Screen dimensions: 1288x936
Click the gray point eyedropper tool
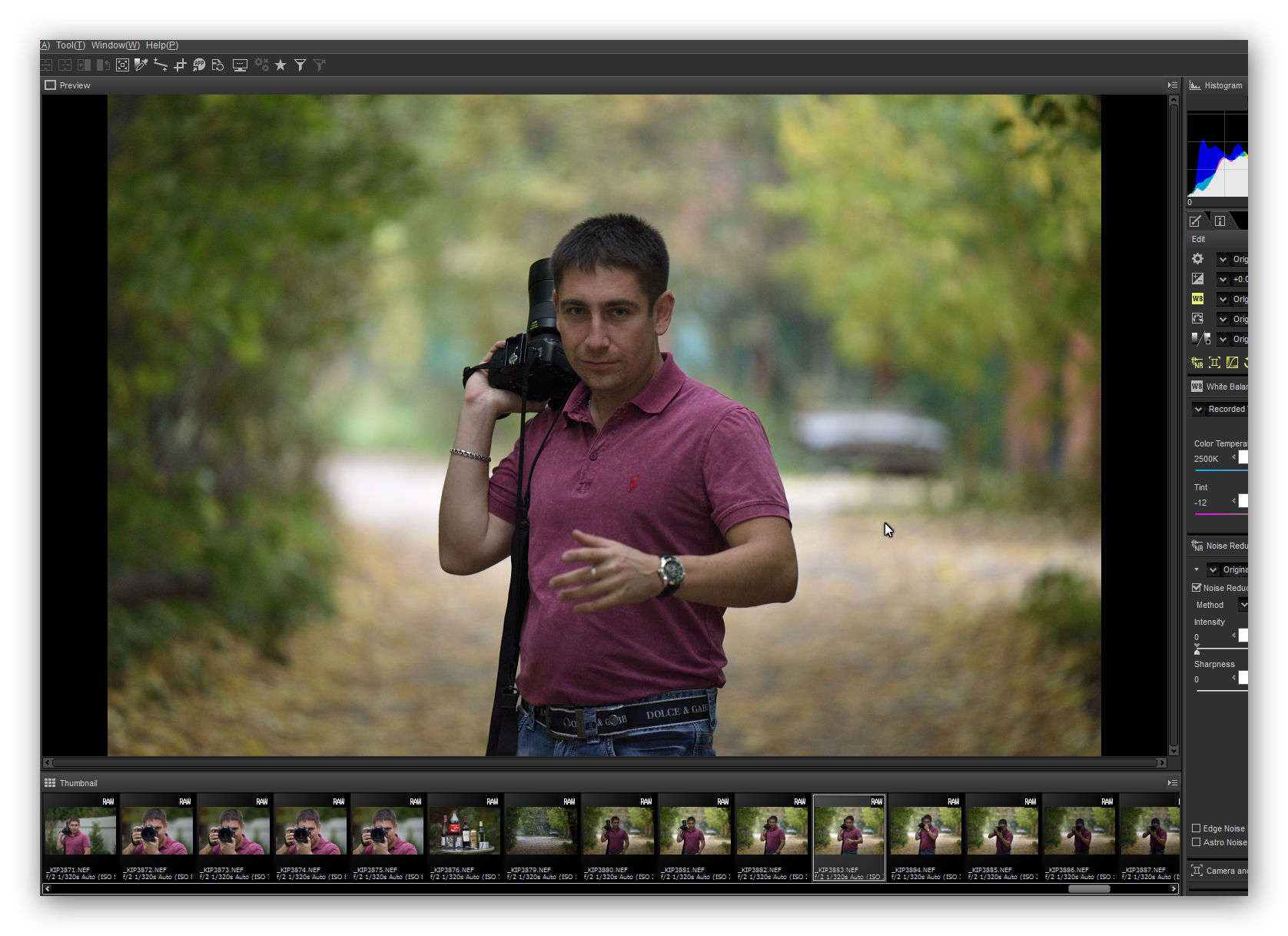coord(141,65)
